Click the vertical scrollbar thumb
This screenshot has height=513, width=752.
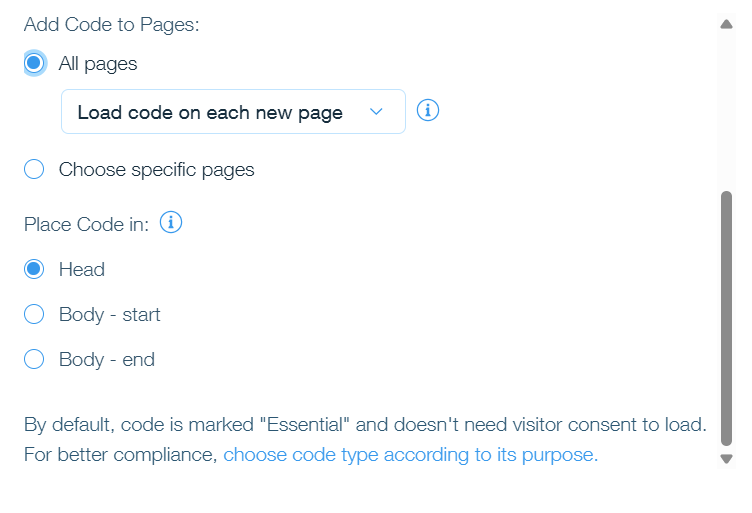pyautogui.click(x=727, y=319)
